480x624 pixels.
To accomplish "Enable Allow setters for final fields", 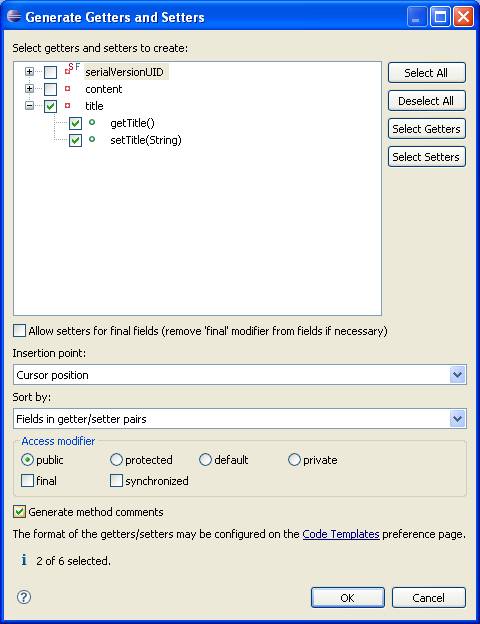I will click(x=19, y=331).
